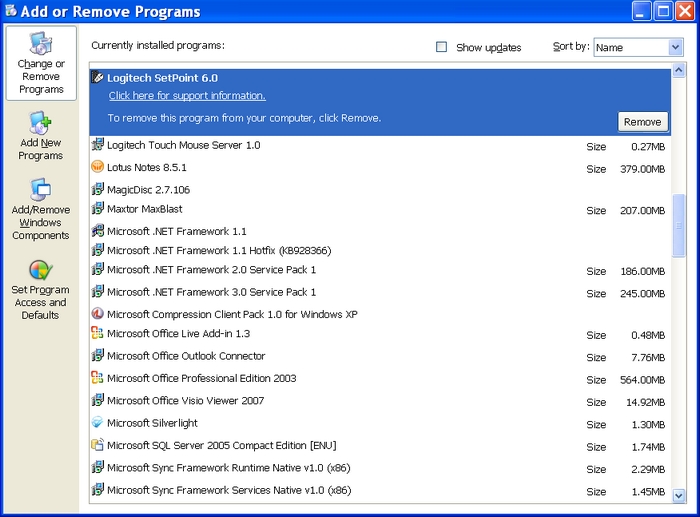Click the program list scrollbar thumb

tap(679, 225)
